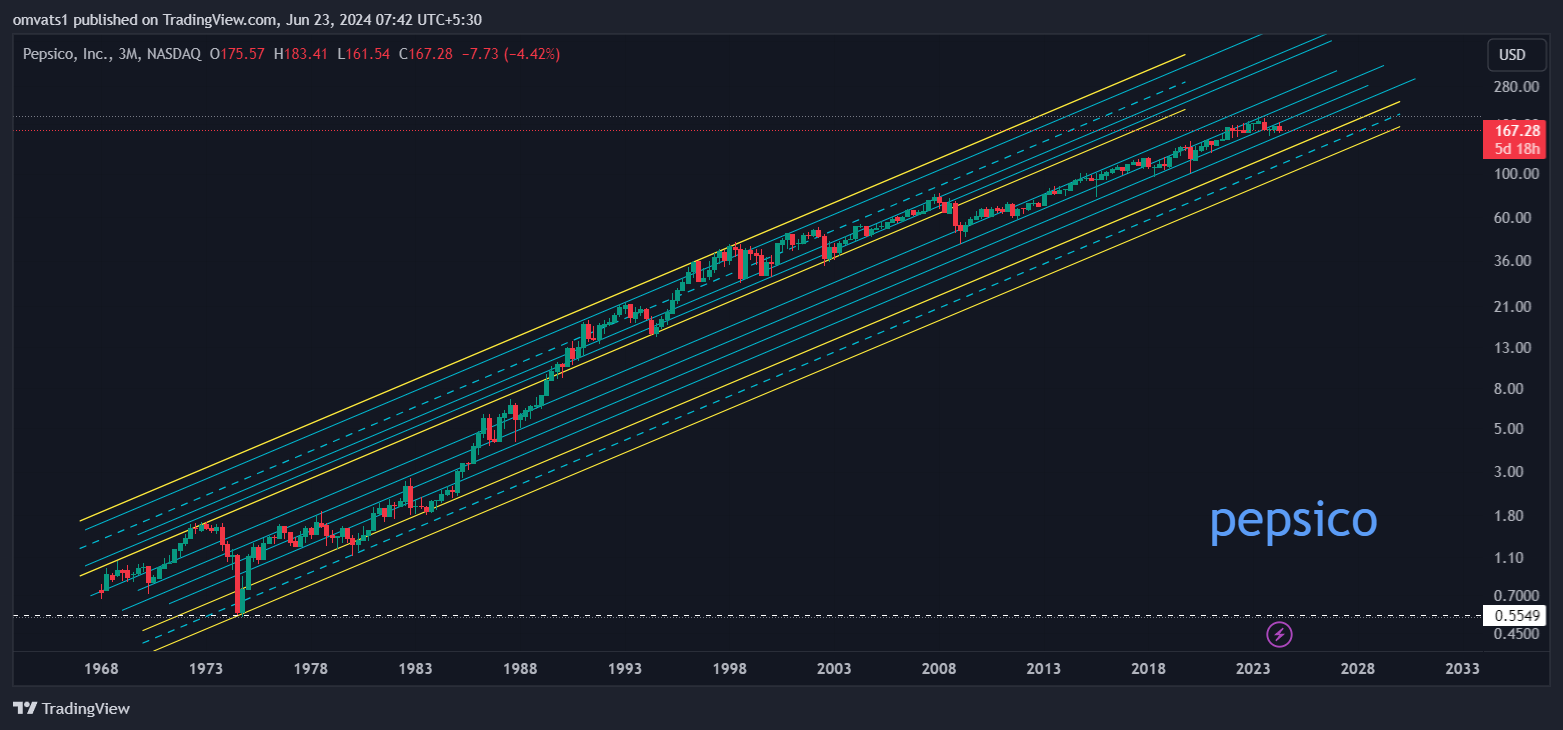Viewport: 1563px width, 730px height.
Task: Click the 1968 time axis label
Action: coord(101,669)
